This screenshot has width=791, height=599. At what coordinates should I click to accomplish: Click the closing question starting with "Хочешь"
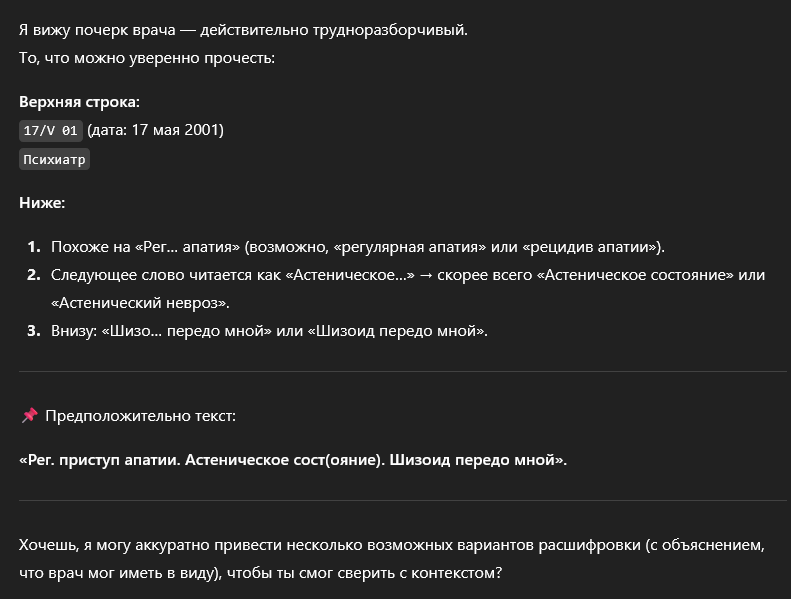tap(390, 546)
